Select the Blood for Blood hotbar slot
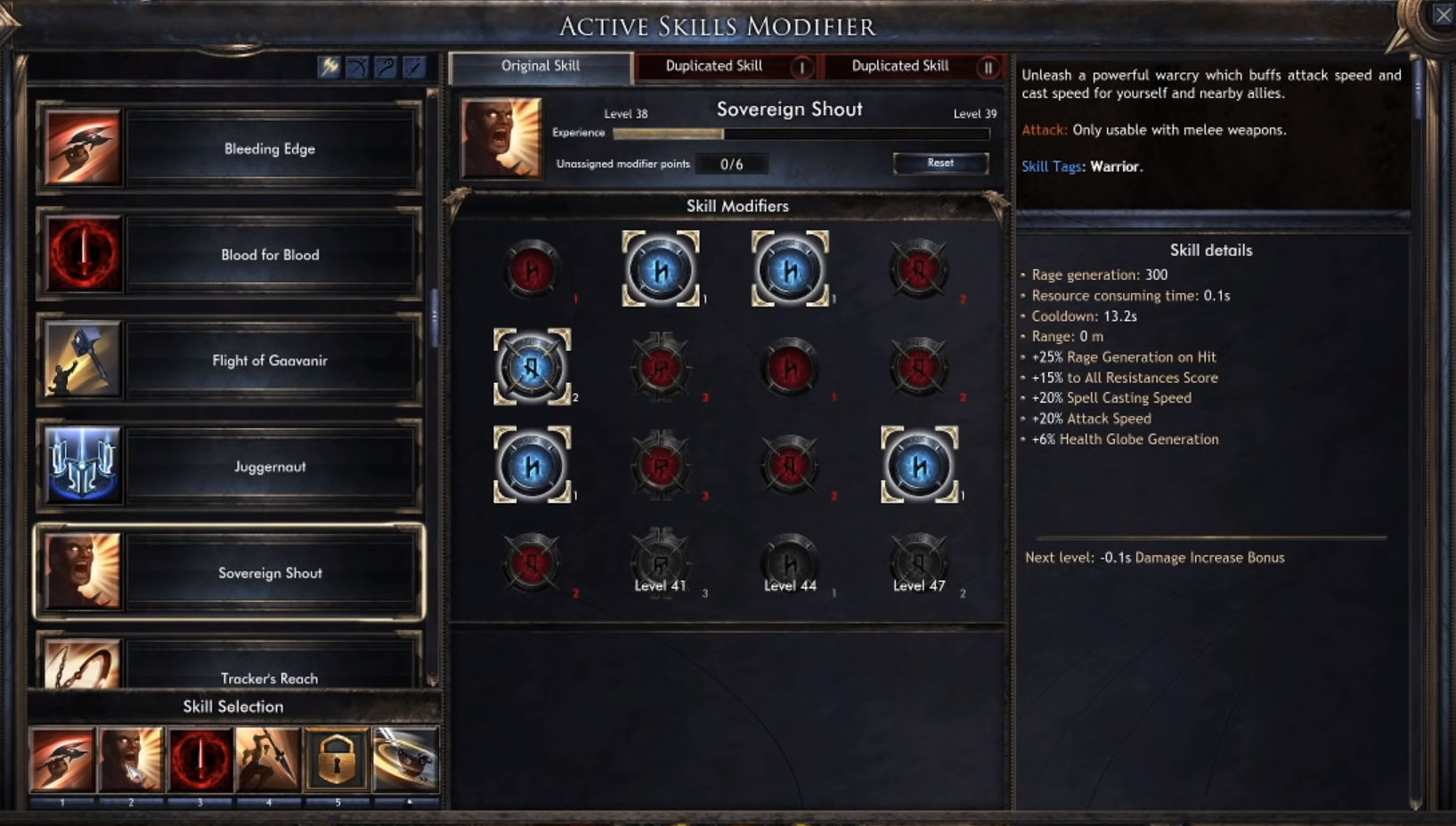The height and width of the screenshot is (826, 1456). tap(199, 759)
